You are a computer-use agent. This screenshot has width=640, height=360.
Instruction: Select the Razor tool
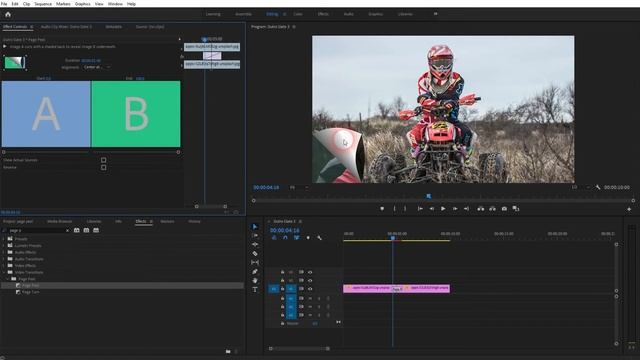255,253
